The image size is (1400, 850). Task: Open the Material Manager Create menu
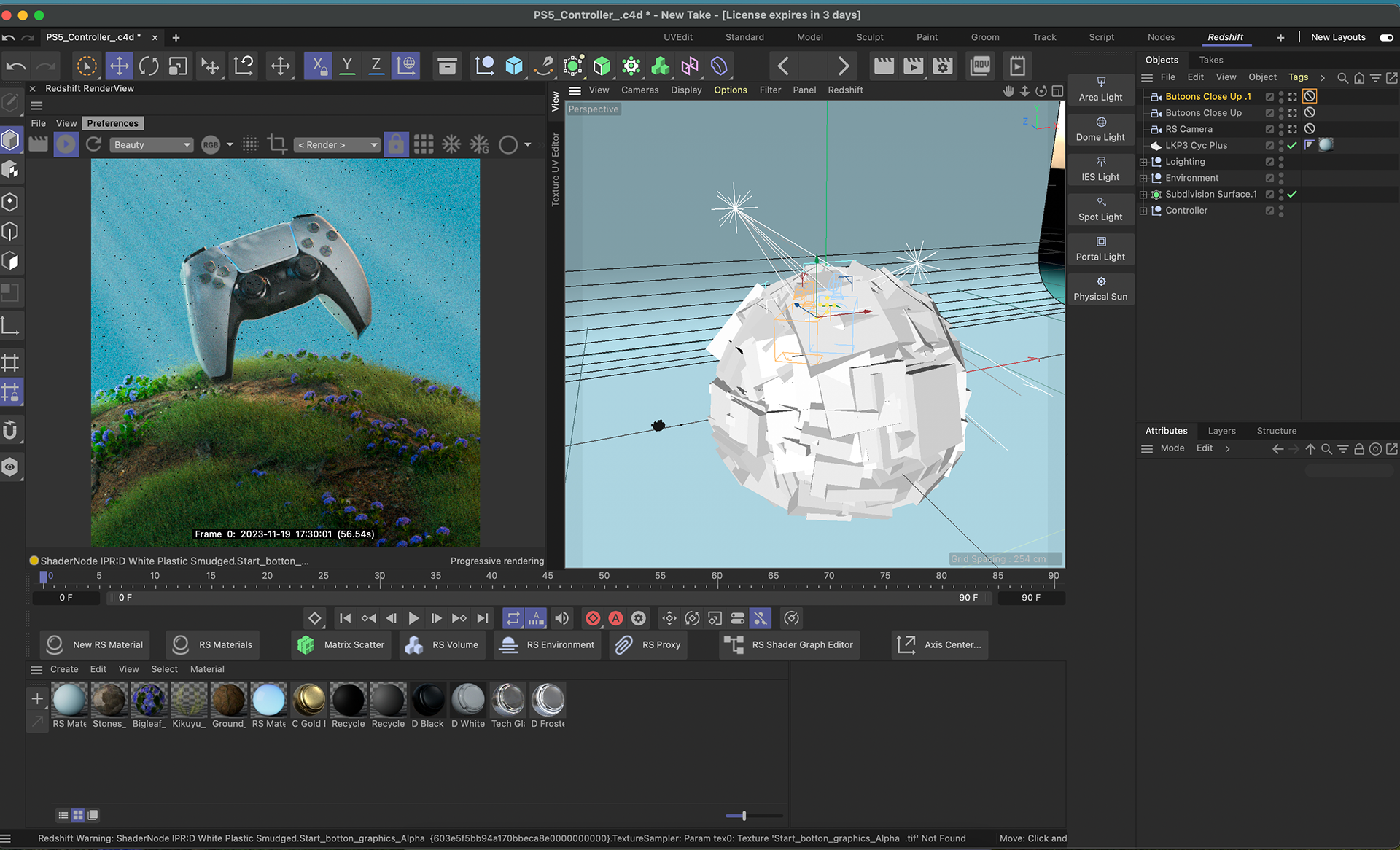tap(64, 669)
